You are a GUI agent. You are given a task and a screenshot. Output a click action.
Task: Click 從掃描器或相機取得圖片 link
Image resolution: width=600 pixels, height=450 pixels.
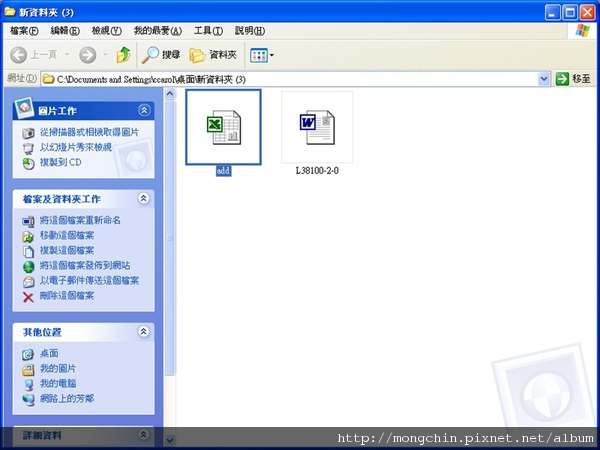pos(89,132)
